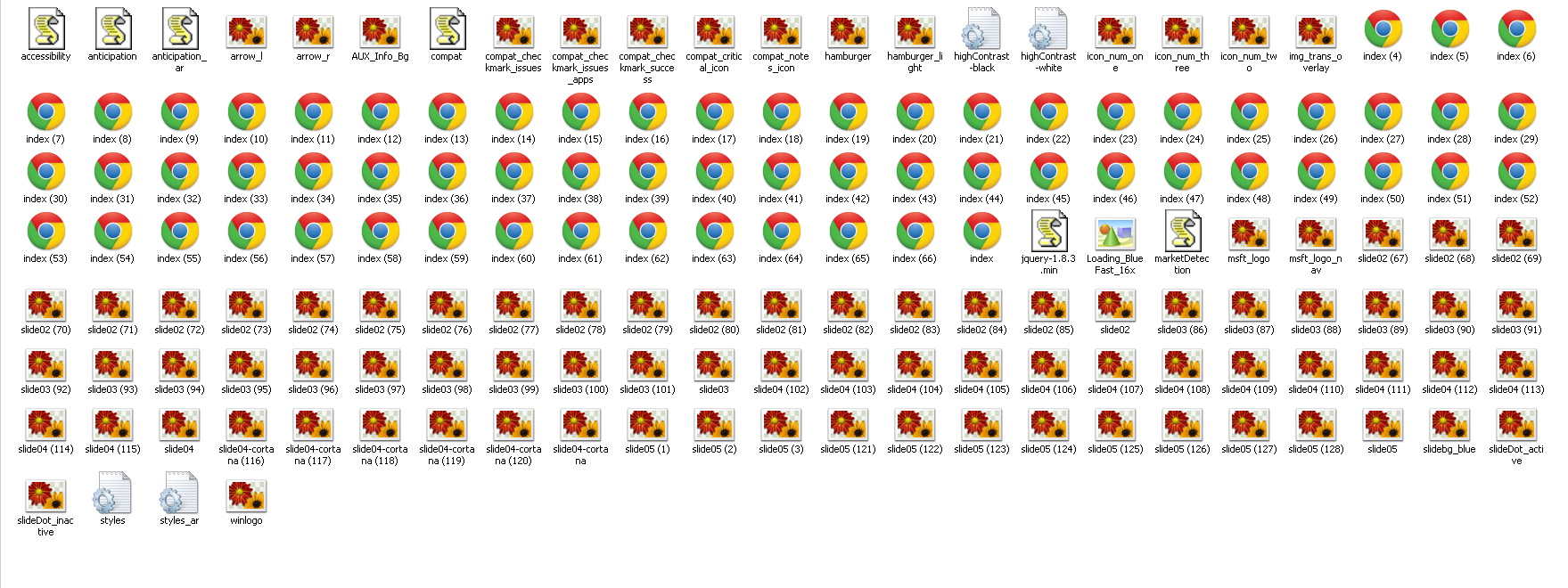Click the file name text 'icon_num_two'
The width and height of the screenshot is (1568, 588).
[1249, 61]
